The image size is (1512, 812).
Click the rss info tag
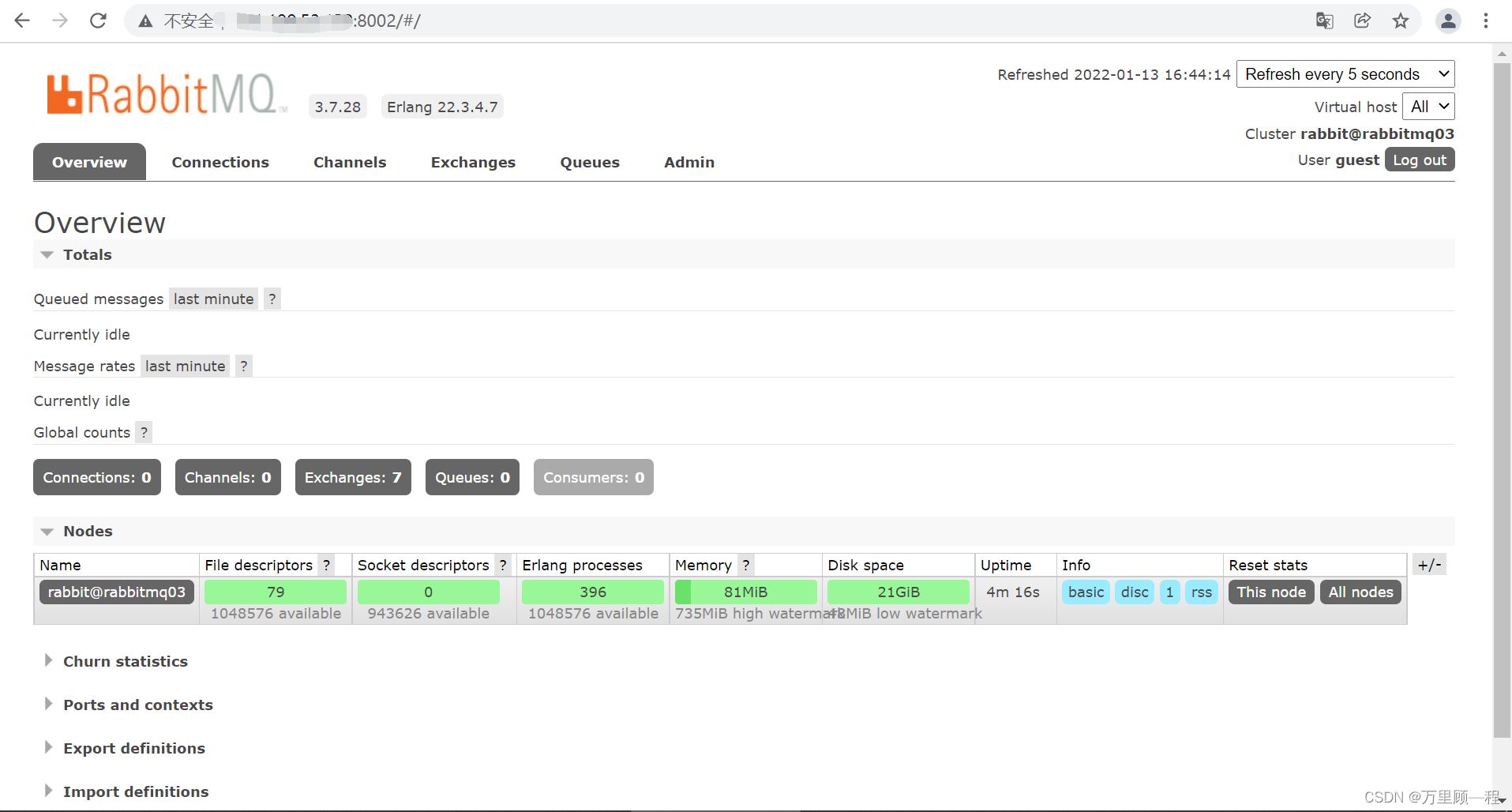1202,592
